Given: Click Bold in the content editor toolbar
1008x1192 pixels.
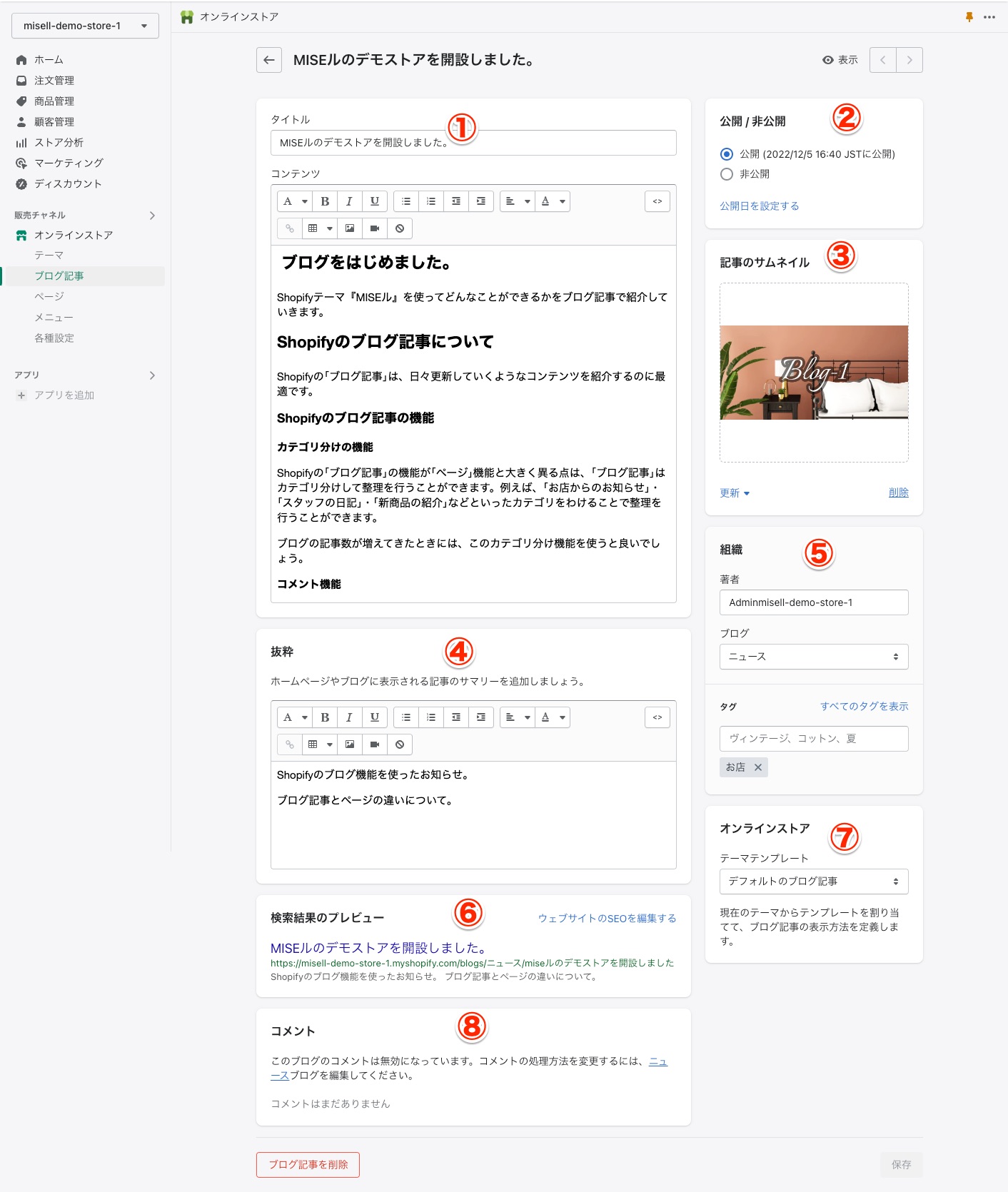Looking at the screenshot, I should click(325, 201).
